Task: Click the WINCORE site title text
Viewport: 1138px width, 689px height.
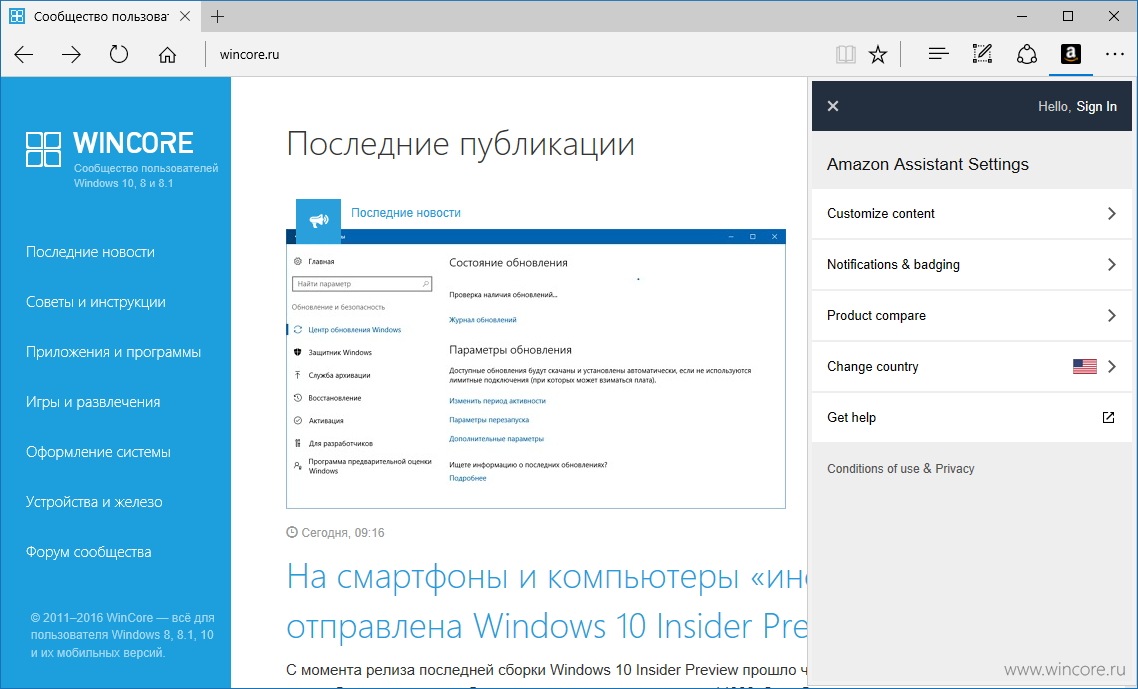Action: coord(134,143)
